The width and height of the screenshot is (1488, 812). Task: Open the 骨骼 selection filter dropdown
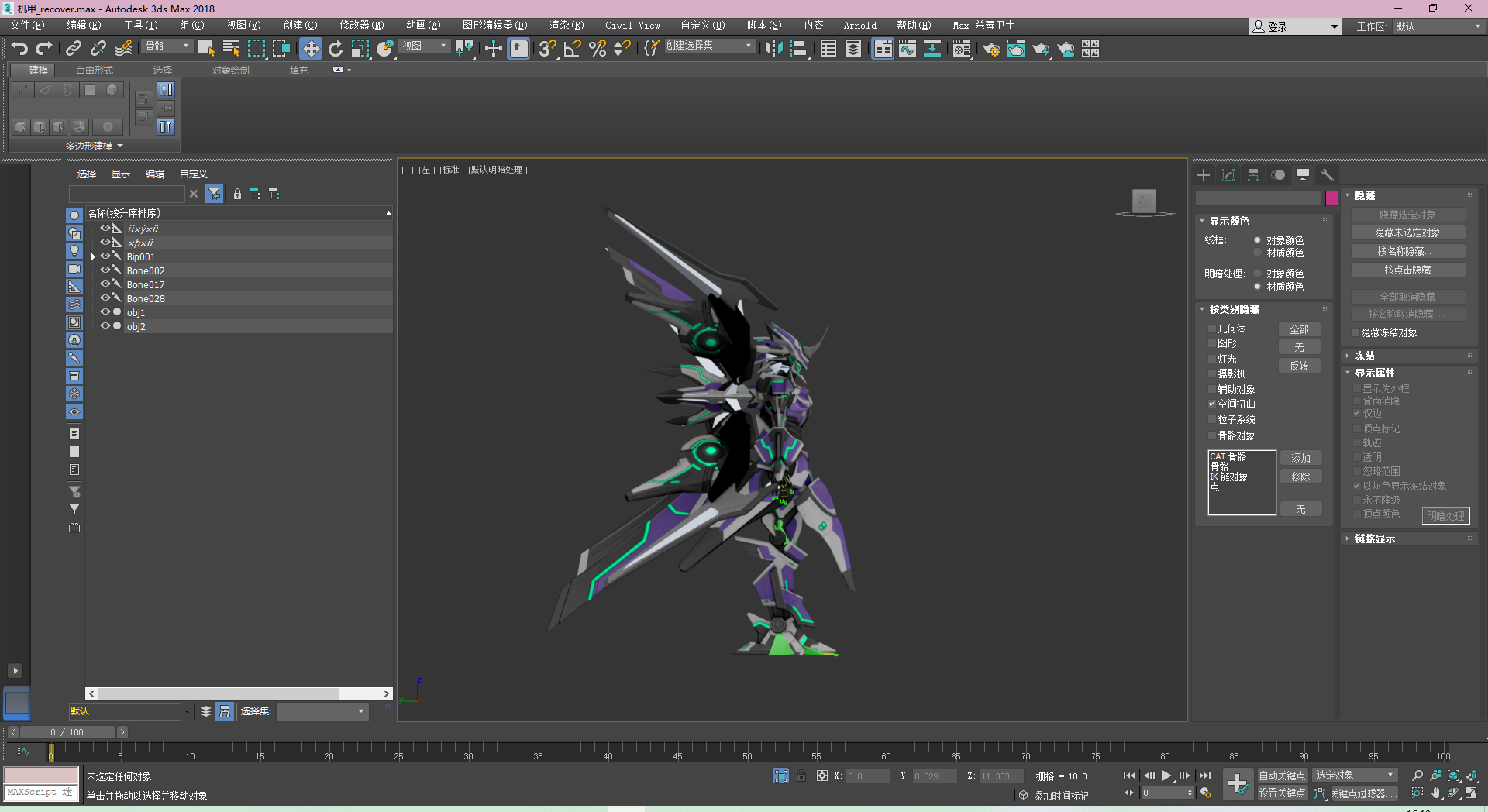tap(167, 46)
